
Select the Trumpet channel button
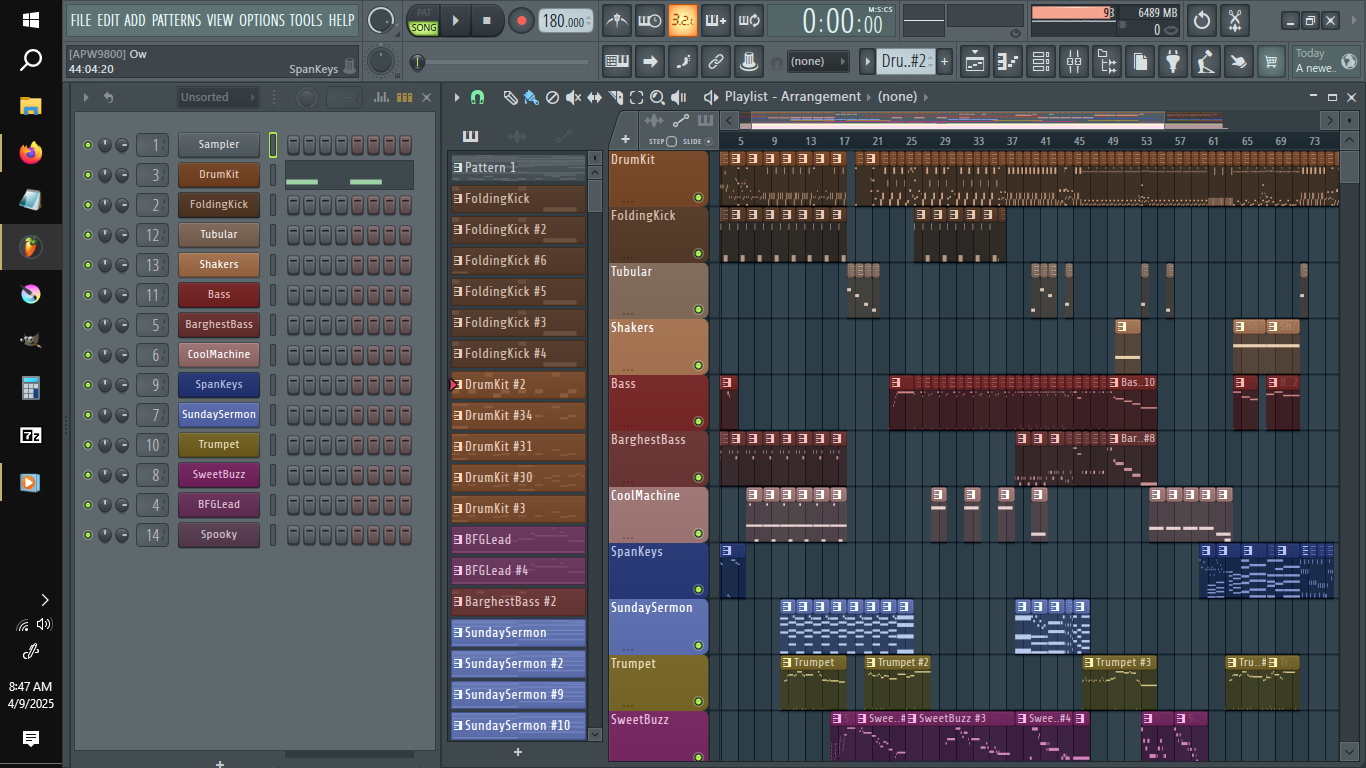click(219, 445)
